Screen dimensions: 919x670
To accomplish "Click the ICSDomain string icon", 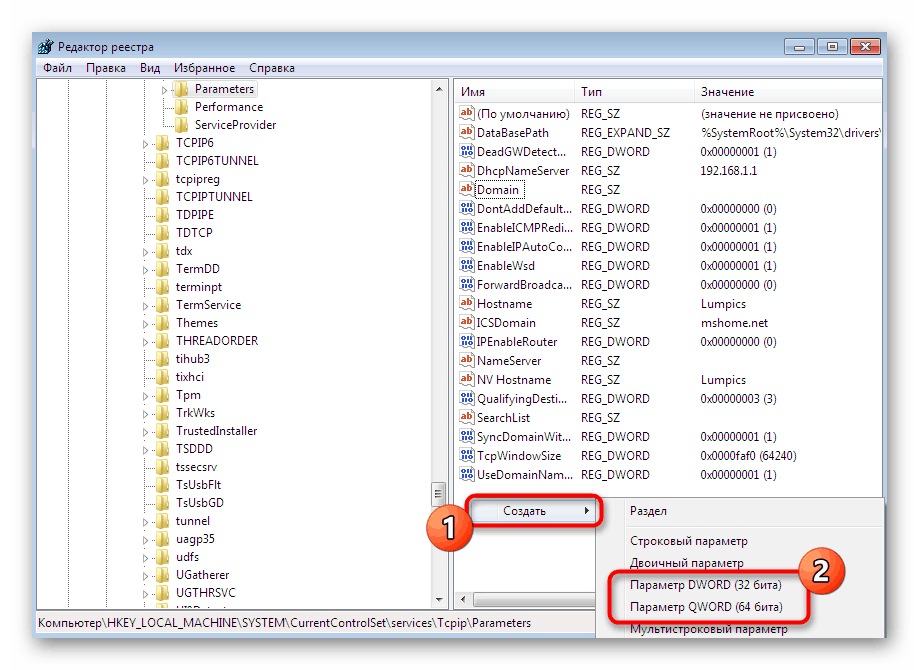I will tap(467, 322).
